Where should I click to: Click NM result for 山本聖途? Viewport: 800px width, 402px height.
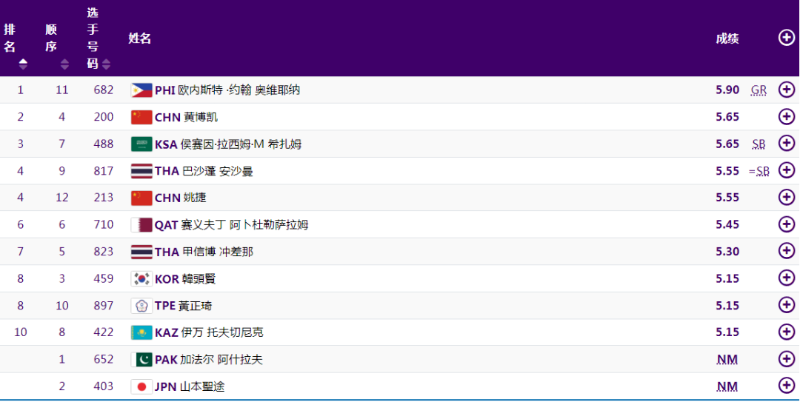click(x=727, y=386)
